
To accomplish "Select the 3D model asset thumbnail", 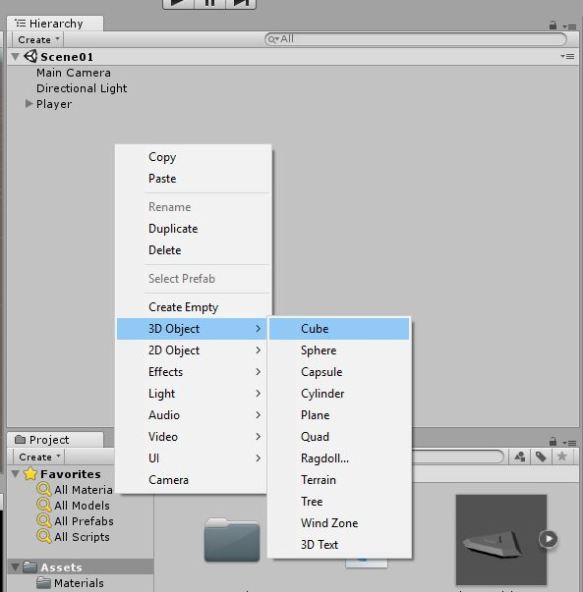I will 501,540.
